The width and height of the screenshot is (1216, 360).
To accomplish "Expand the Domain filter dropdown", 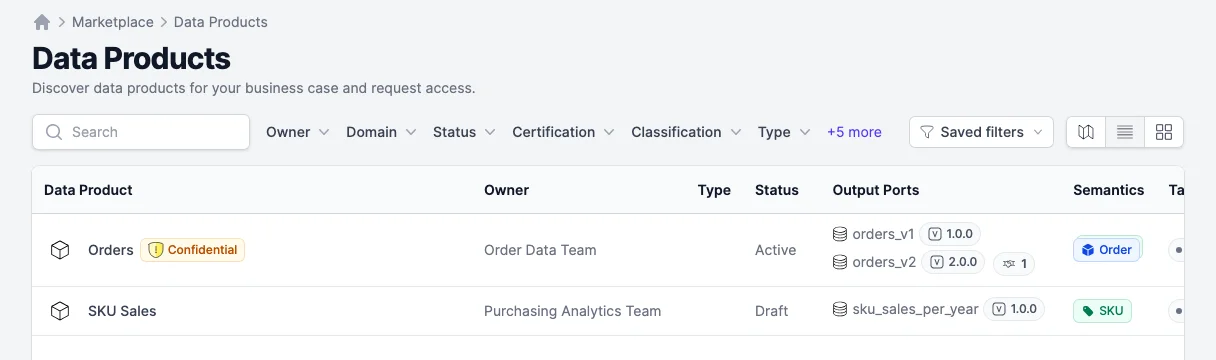I will (x=381, y=132).
